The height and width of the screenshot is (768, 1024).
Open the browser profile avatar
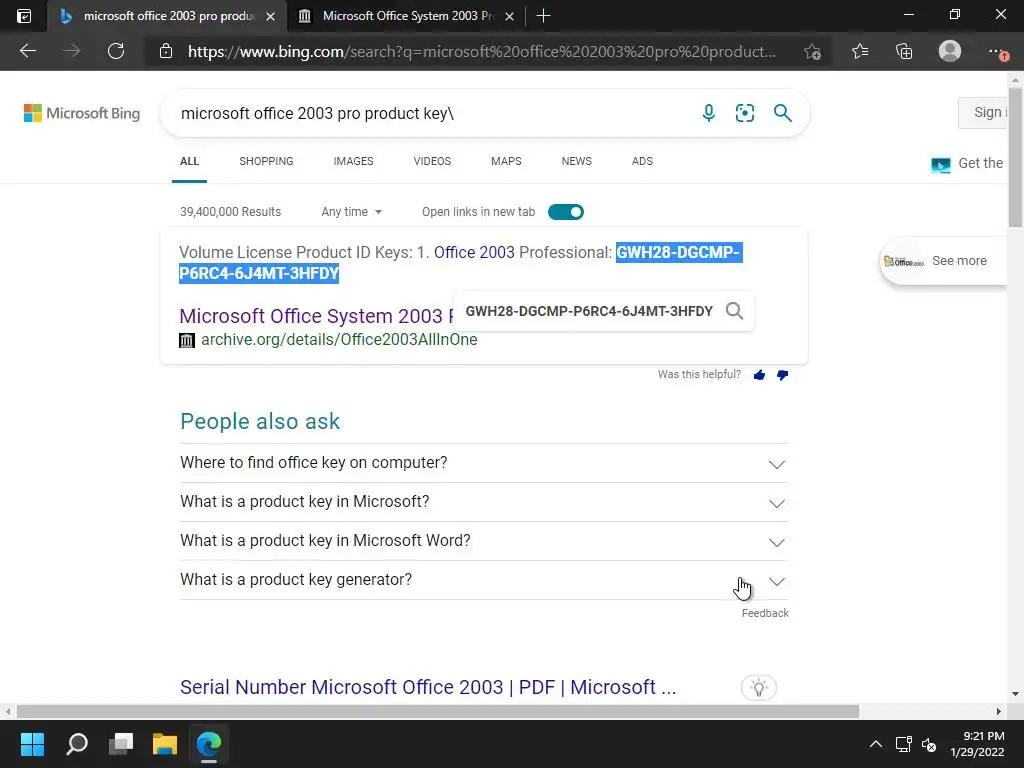[950, 51]
